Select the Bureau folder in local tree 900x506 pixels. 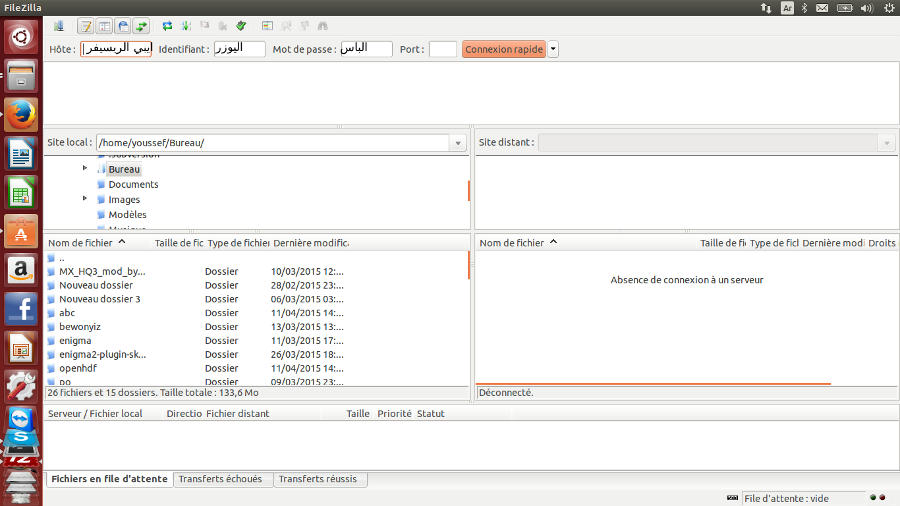point(124,169)
